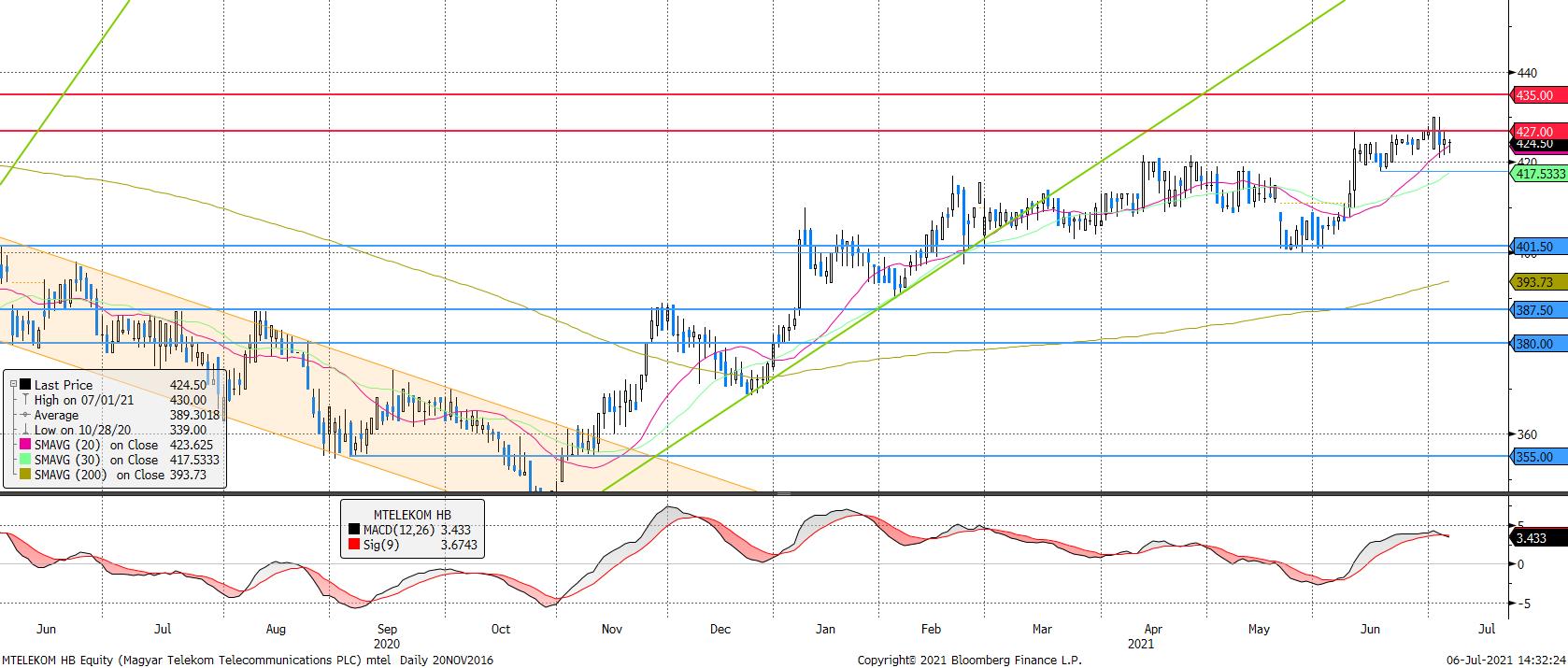Click the Jun 2020 date axis label
Image resolution: width=1568 pixels, height=668 pixels.
pos(46,629)
